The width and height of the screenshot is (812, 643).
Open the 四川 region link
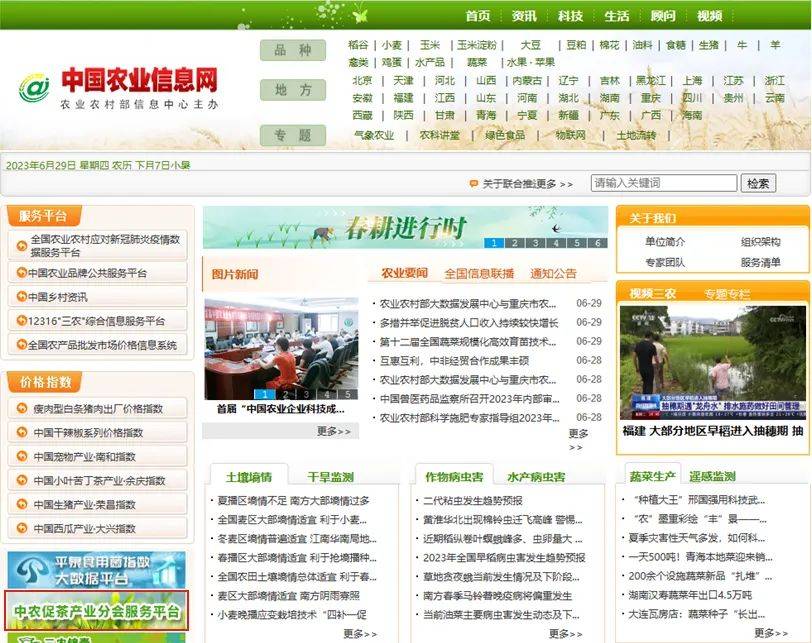(692, 98)
